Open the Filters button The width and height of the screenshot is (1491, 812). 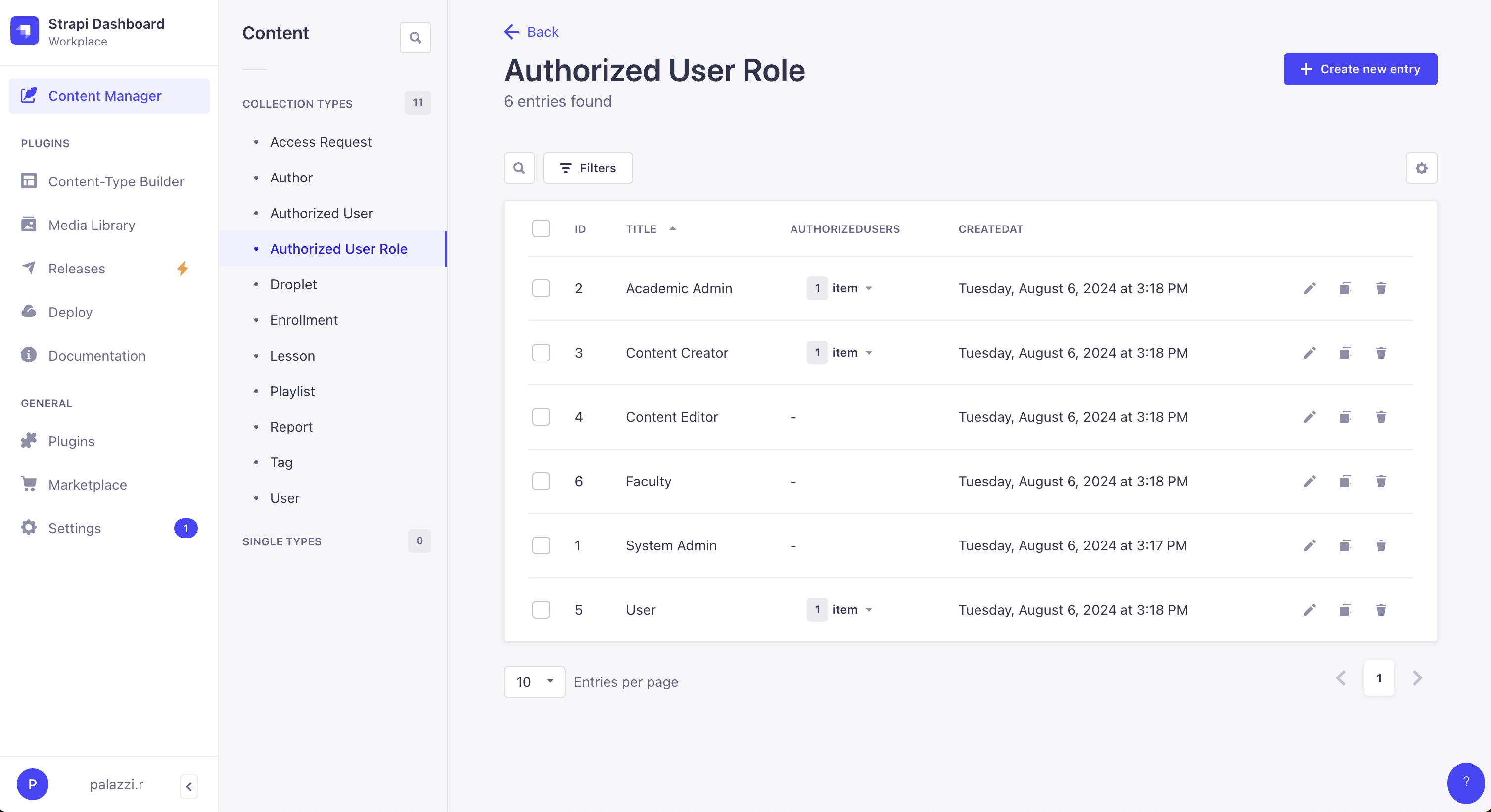coord(588,168)
